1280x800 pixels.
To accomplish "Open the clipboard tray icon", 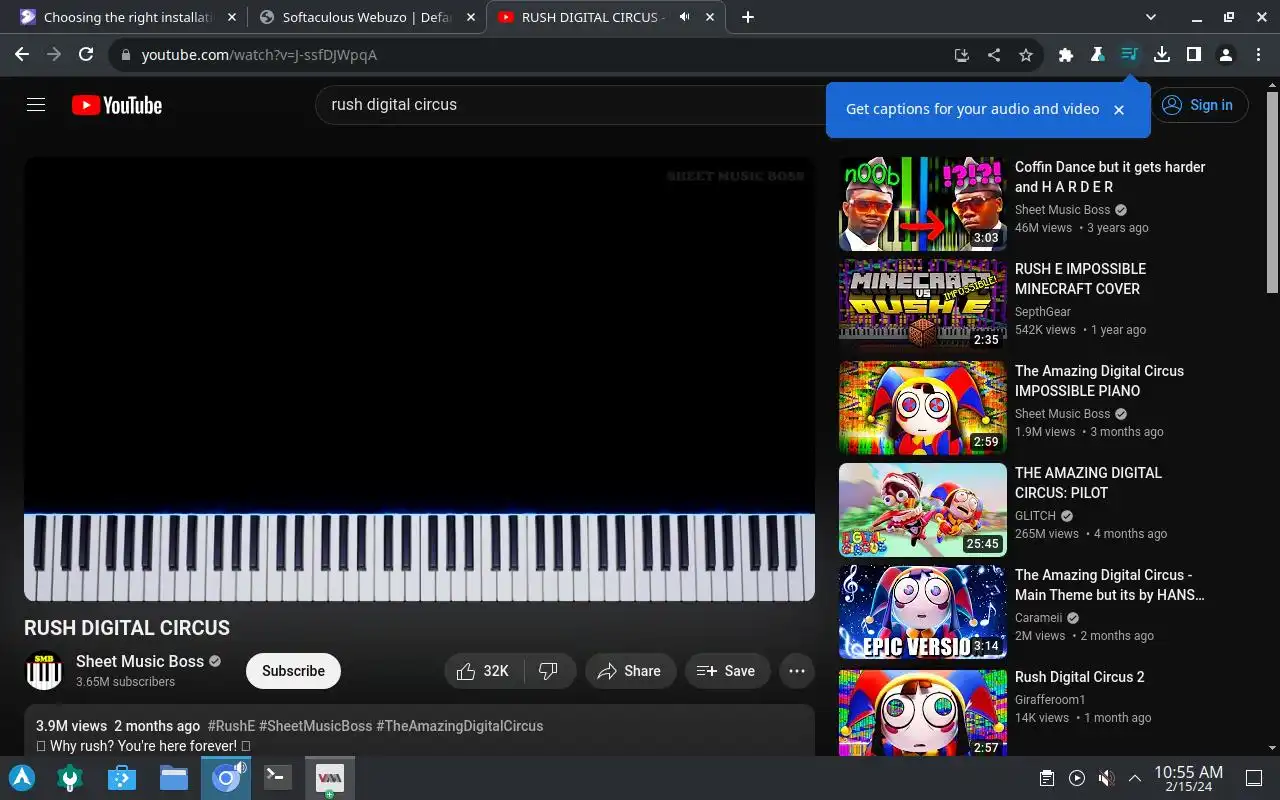I will (x=1047, y=778).
